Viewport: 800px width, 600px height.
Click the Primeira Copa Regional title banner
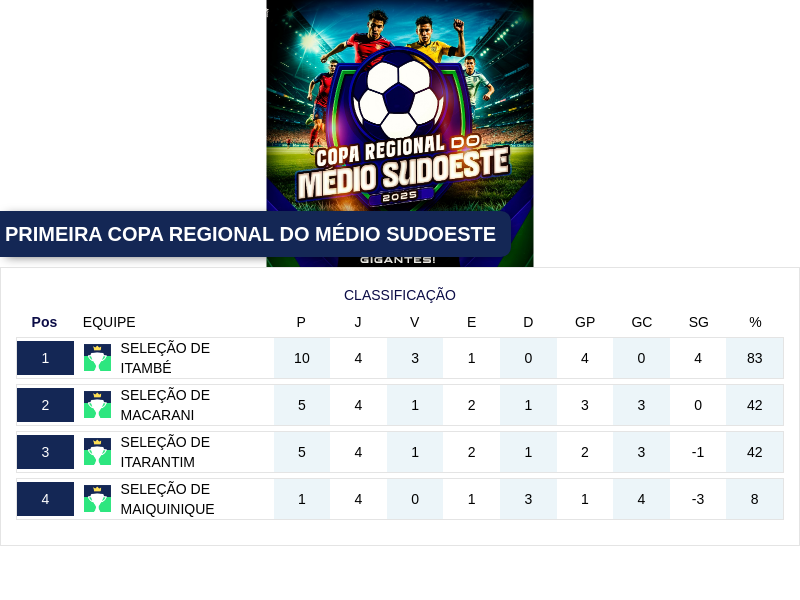point(251,234)
